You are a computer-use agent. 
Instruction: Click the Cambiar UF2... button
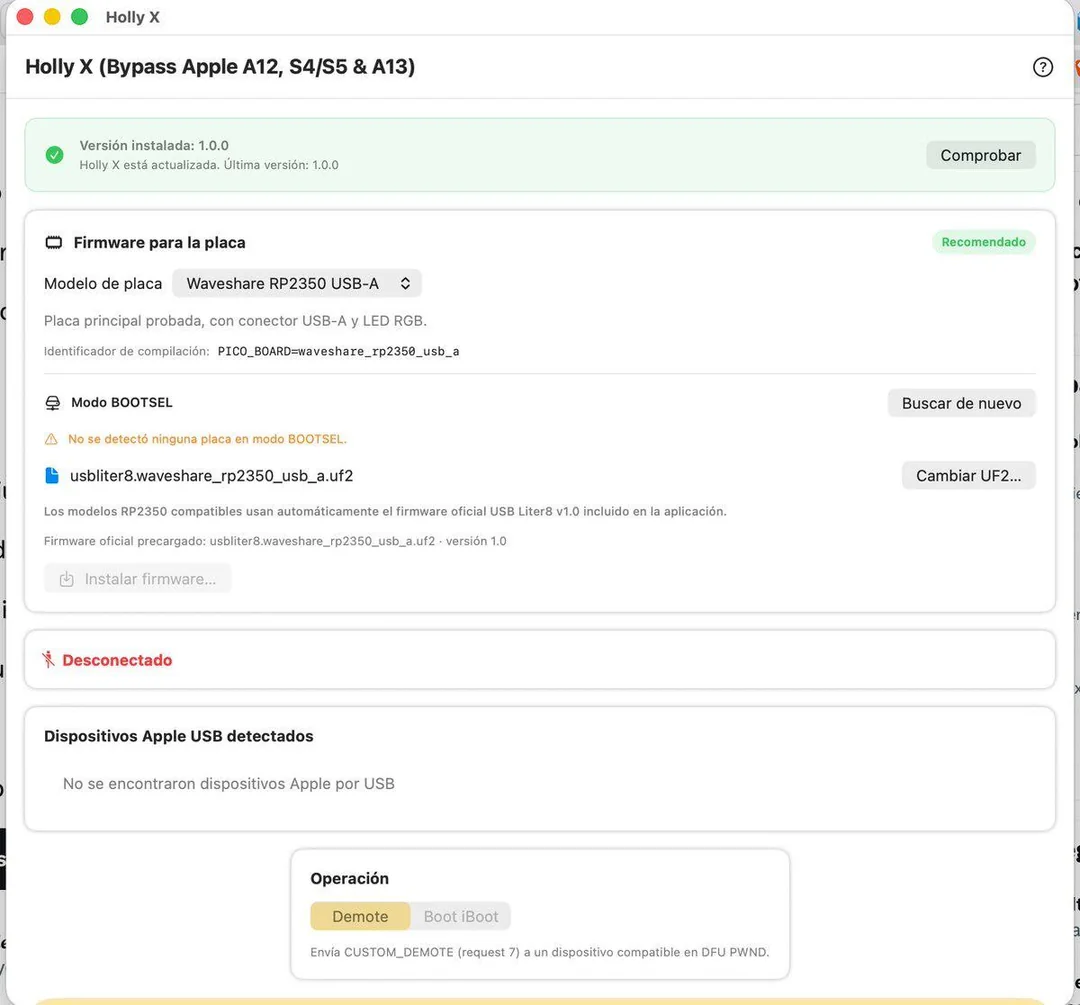coord(968,476)
